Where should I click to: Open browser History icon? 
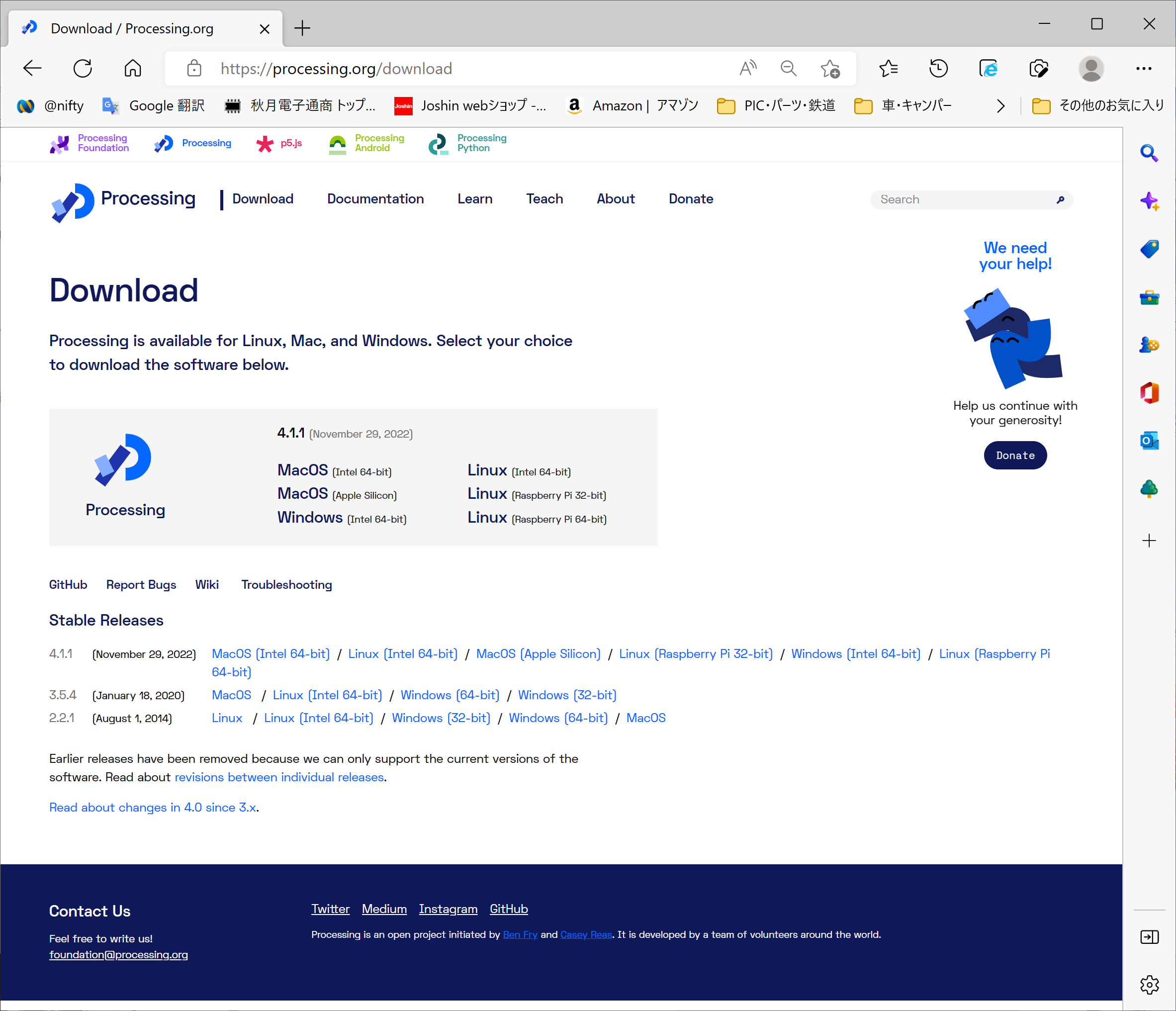coord(938,69)
